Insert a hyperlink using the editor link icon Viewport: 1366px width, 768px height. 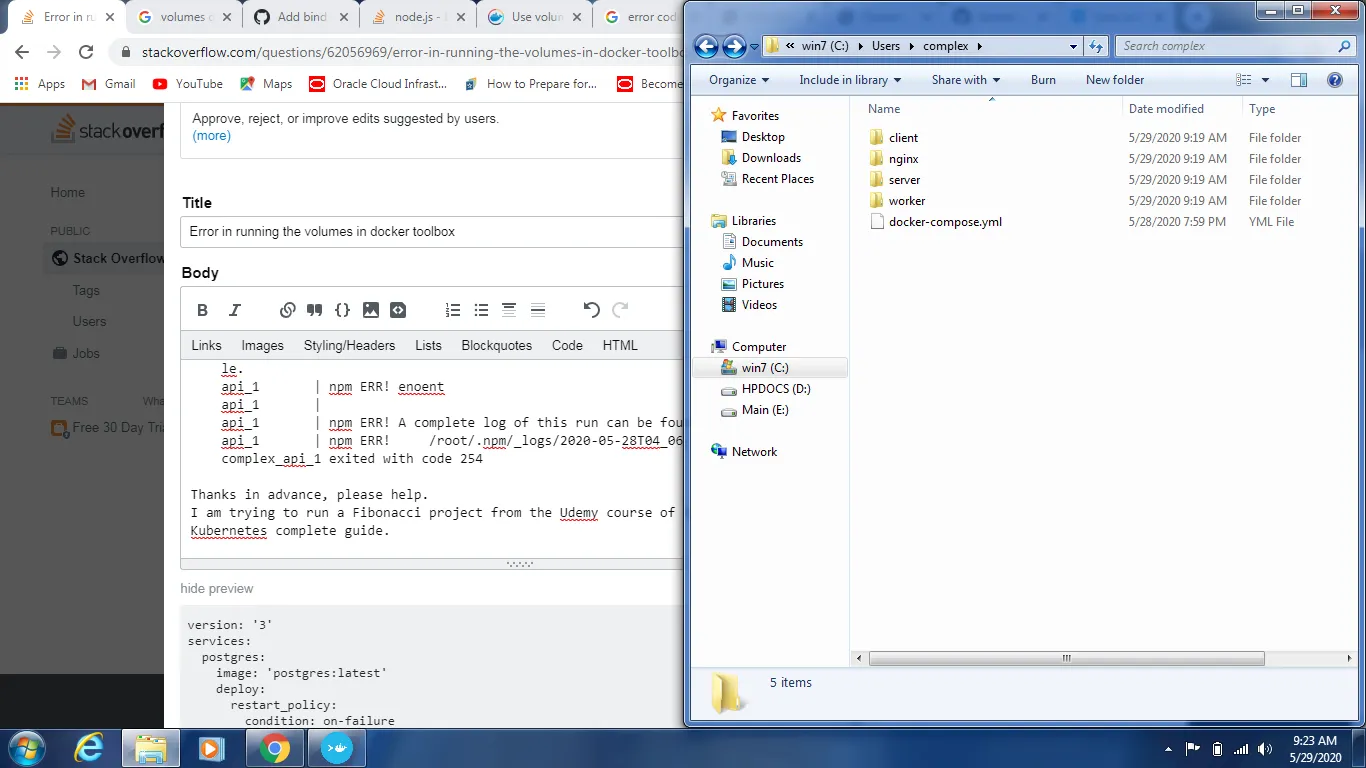pyautogui.click(x=287, y=310)
